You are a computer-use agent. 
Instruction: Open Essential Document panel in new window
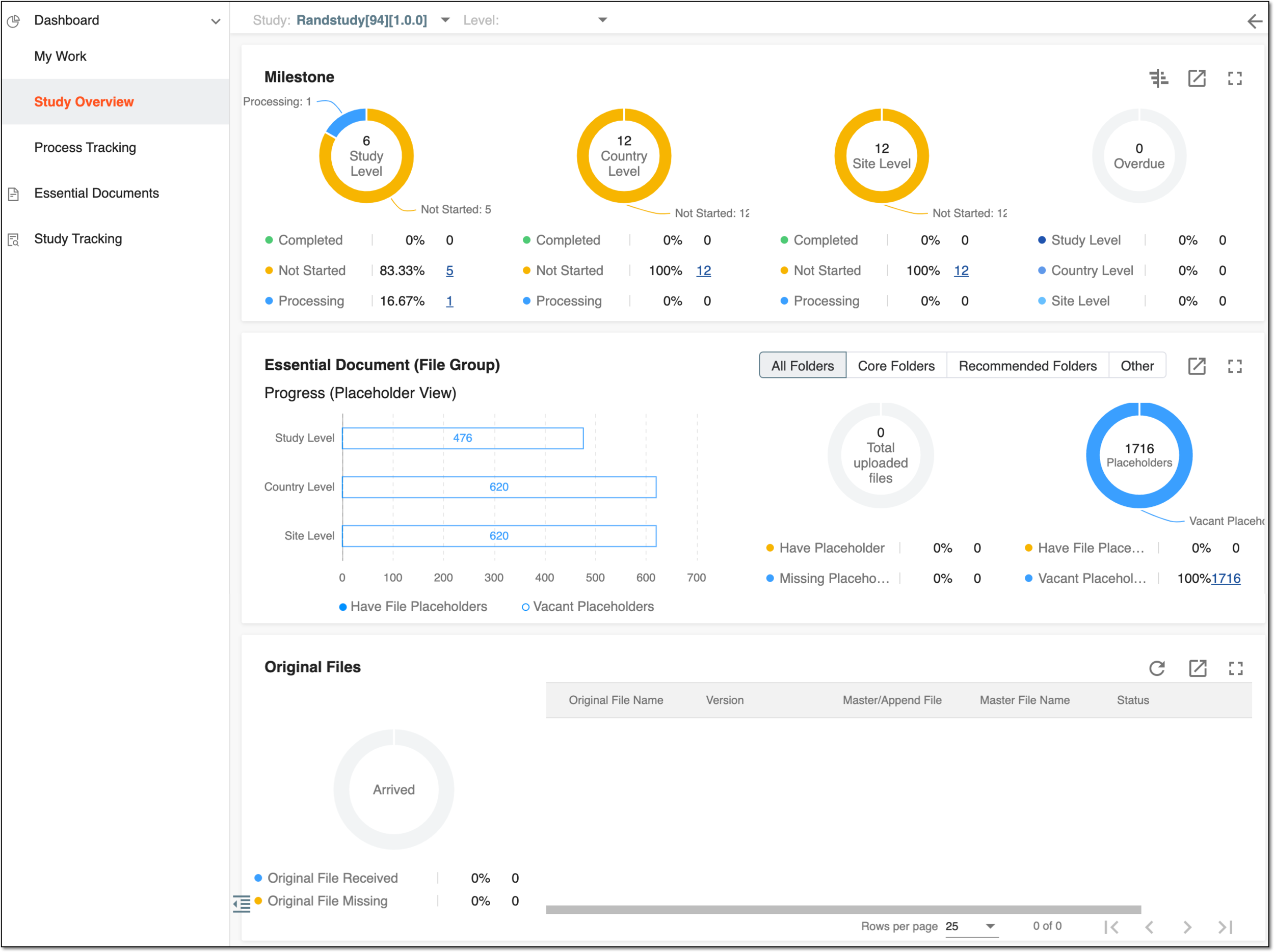pos(1196,366)
